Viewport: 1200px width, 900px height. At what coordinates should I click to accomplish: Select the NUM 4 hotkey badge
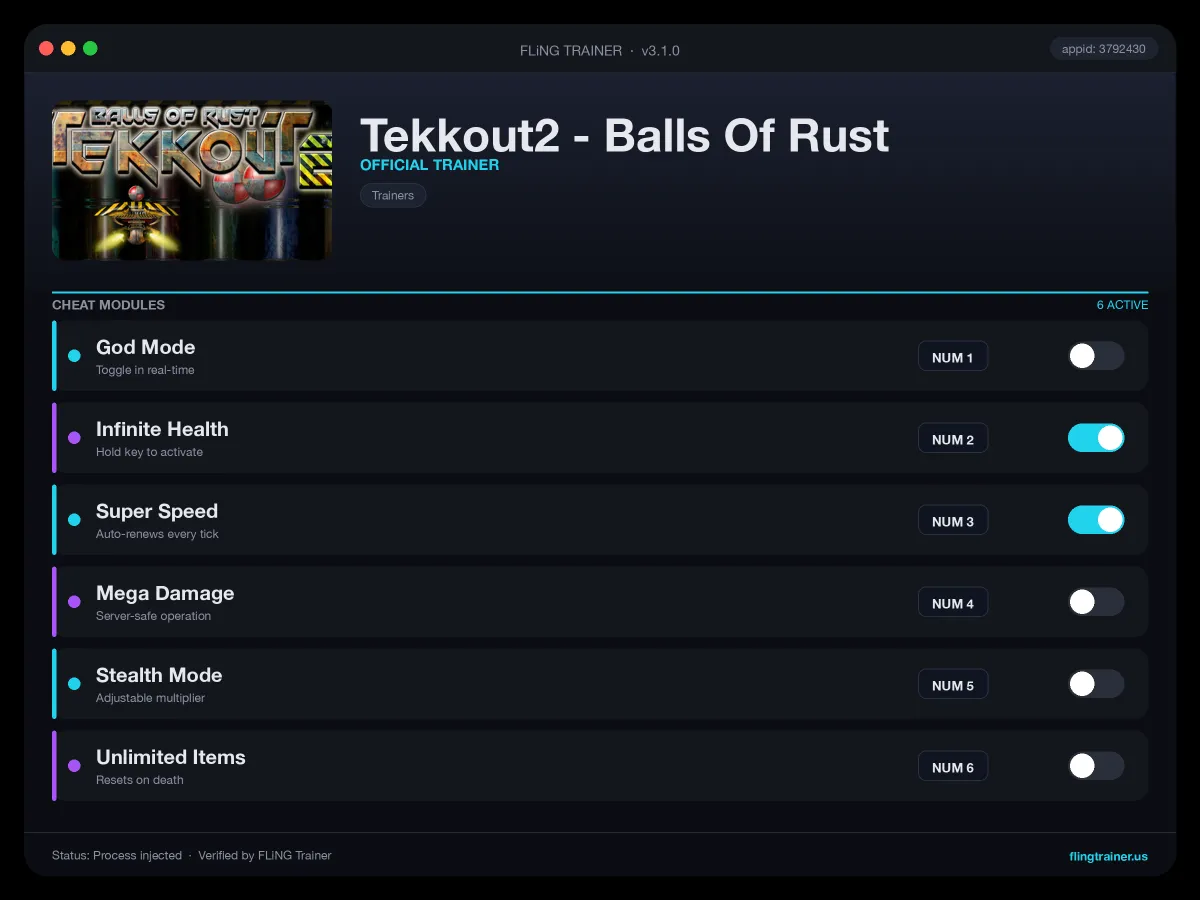click(x=953, y=603)
